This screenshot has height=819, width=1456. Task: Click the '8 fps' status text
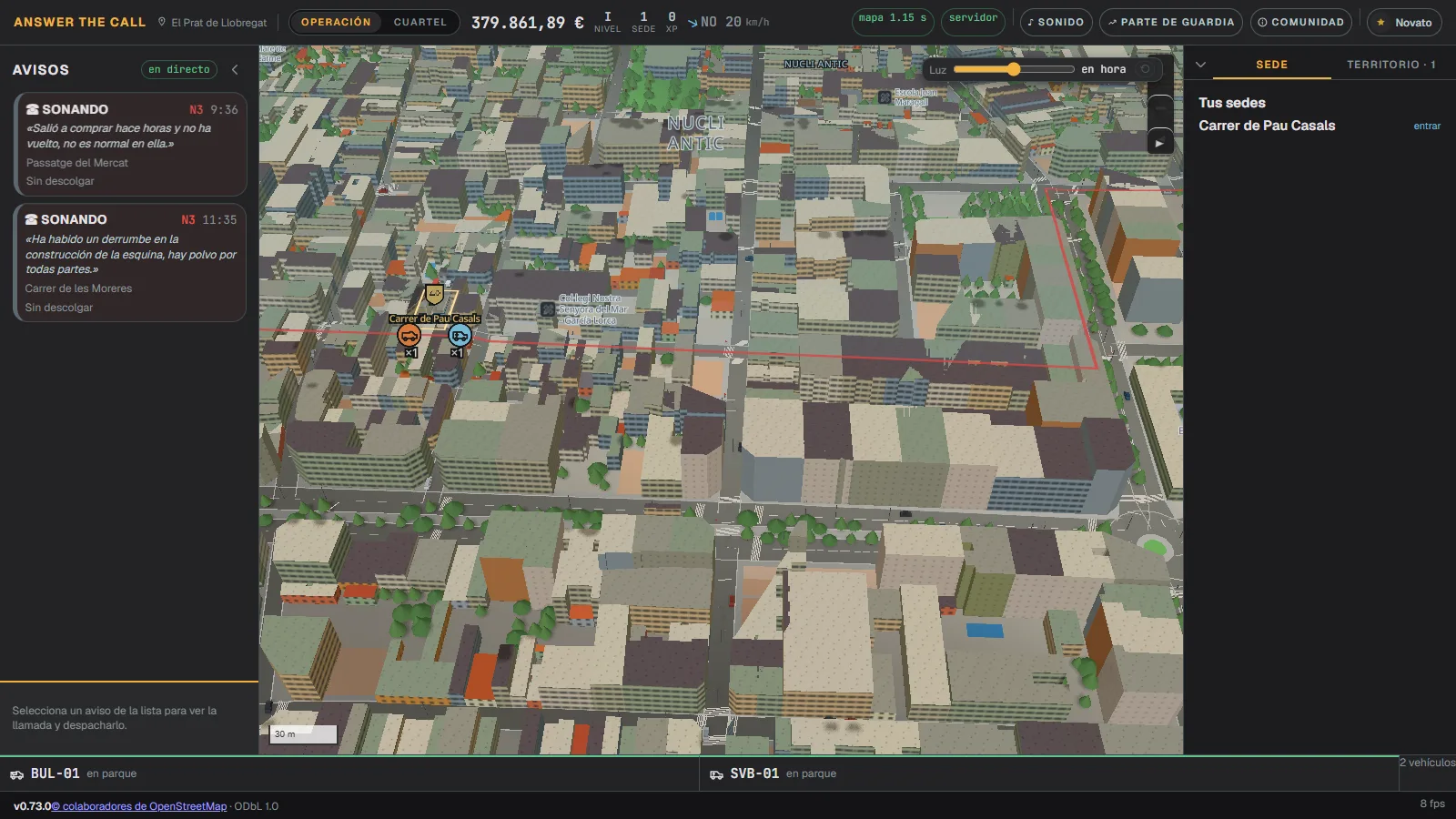click(1432, 804)
